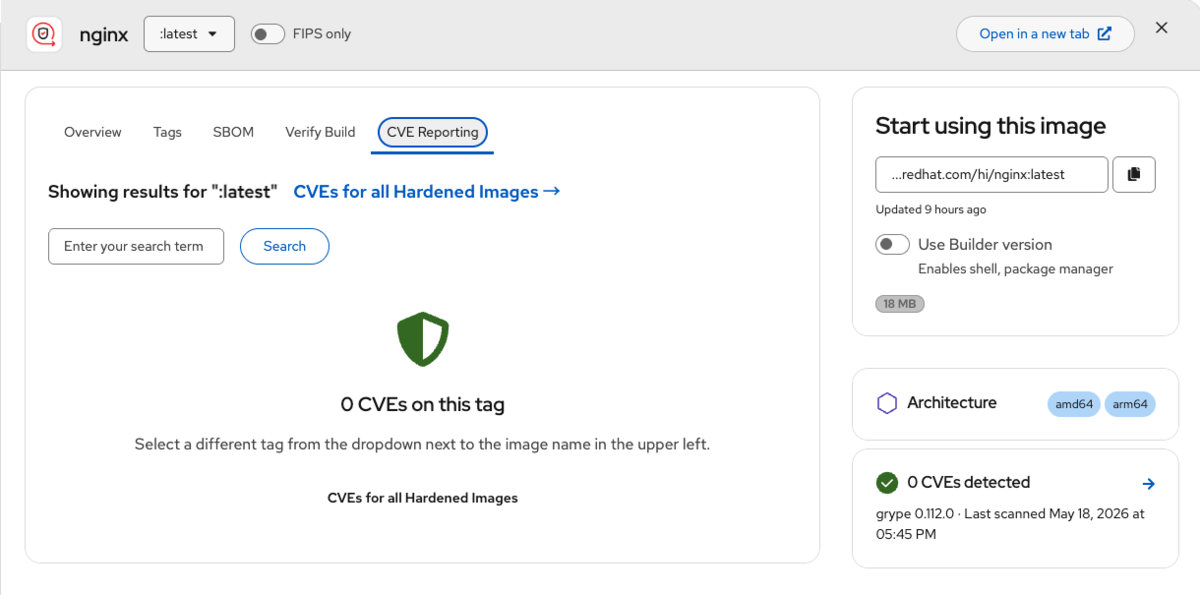Copy the image pull URL
The height and width of the screenshot is (595, 1200).
coord(1133,174)
